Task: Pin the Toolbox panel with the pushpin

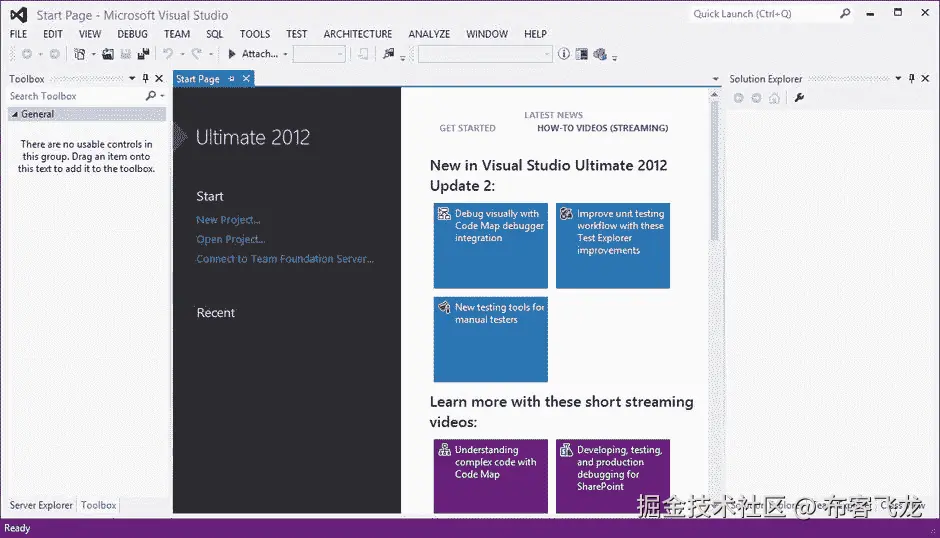Action: pyautogui.click(x=145, y=79)
